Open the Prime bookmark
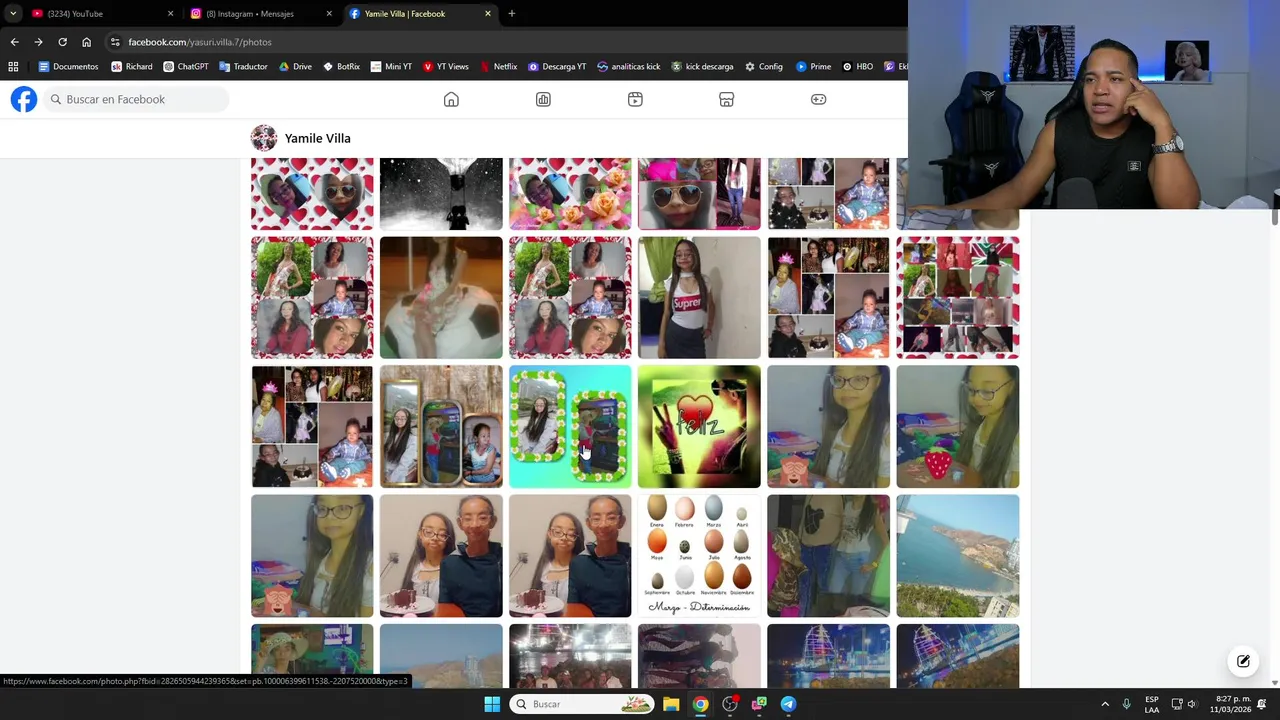This screenshot has width=1280, height=720. coord(814,67)
